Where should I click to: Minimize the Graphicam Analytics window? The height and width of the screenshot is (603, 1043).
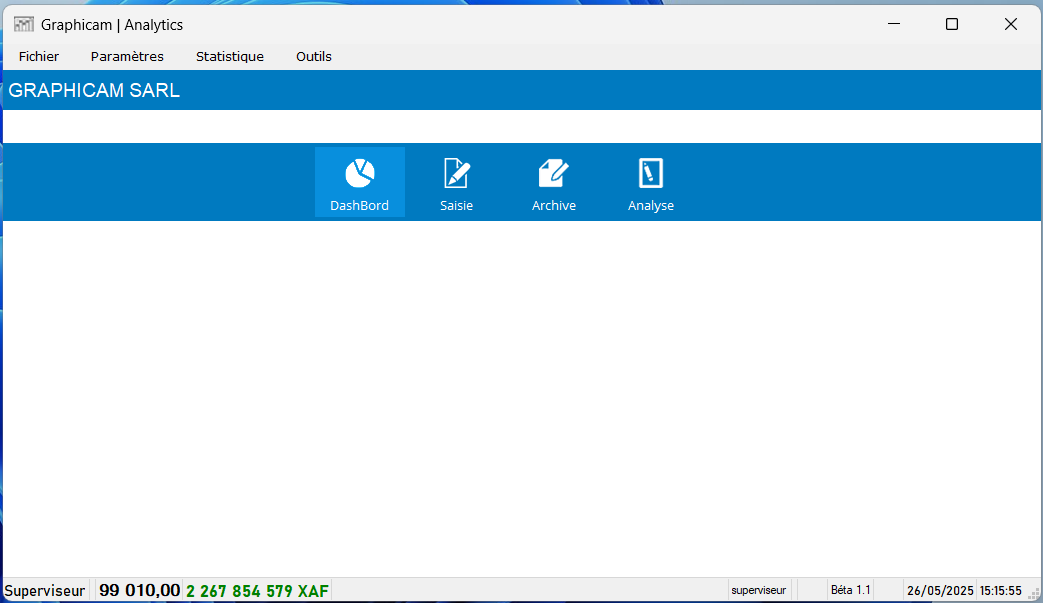tap(894, 24)
